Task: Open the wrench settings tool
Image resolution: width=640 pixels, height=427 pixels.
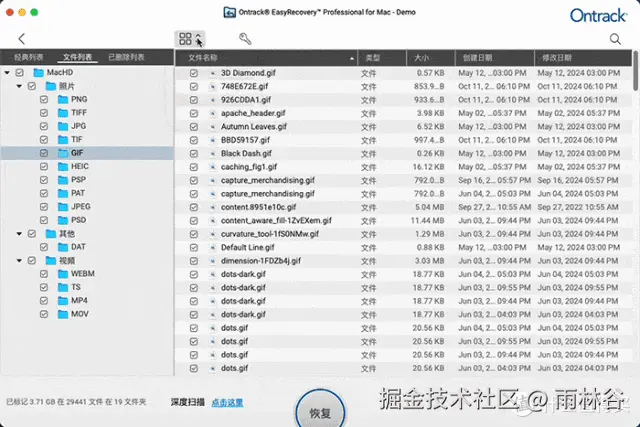Action: click(245, 39)
